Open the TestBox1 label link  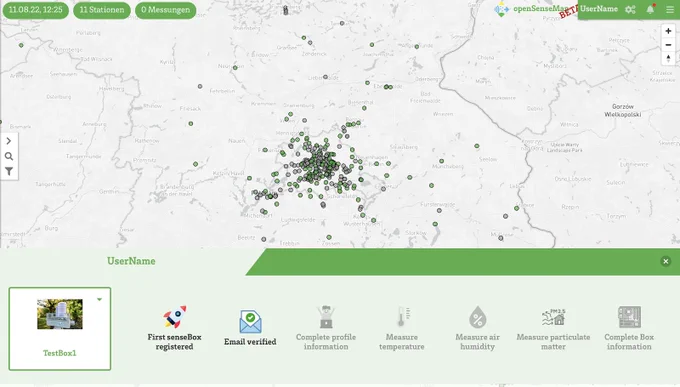tap(59, 353)
